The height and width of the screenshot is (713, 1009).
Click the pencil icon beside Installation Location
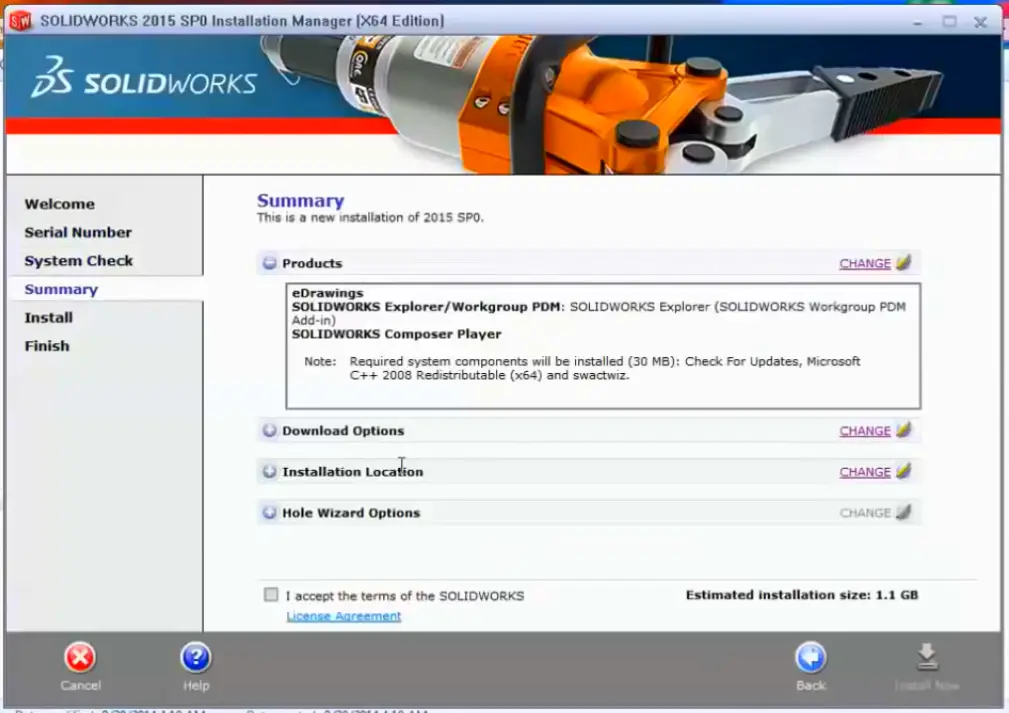click(902, 471)
